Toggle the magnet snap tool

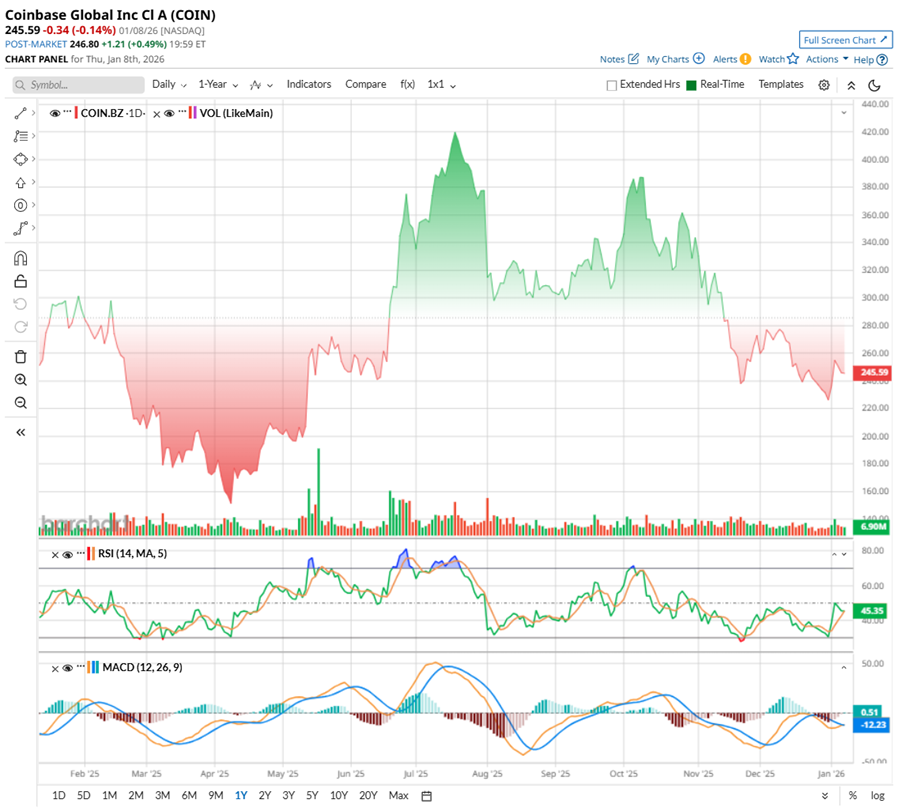click(21, 258)
